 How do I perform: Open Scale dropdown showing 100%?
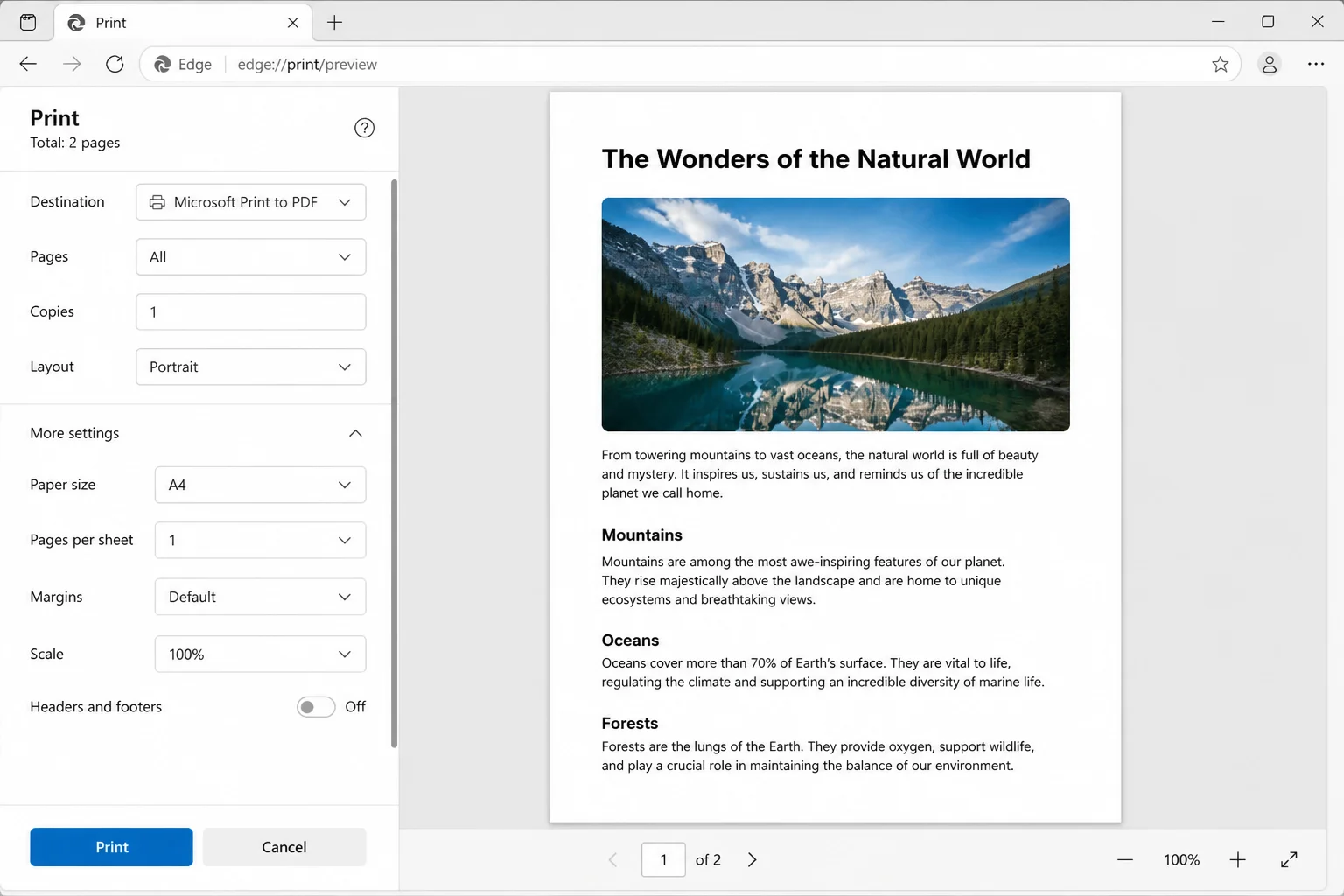tap(261, 654)
